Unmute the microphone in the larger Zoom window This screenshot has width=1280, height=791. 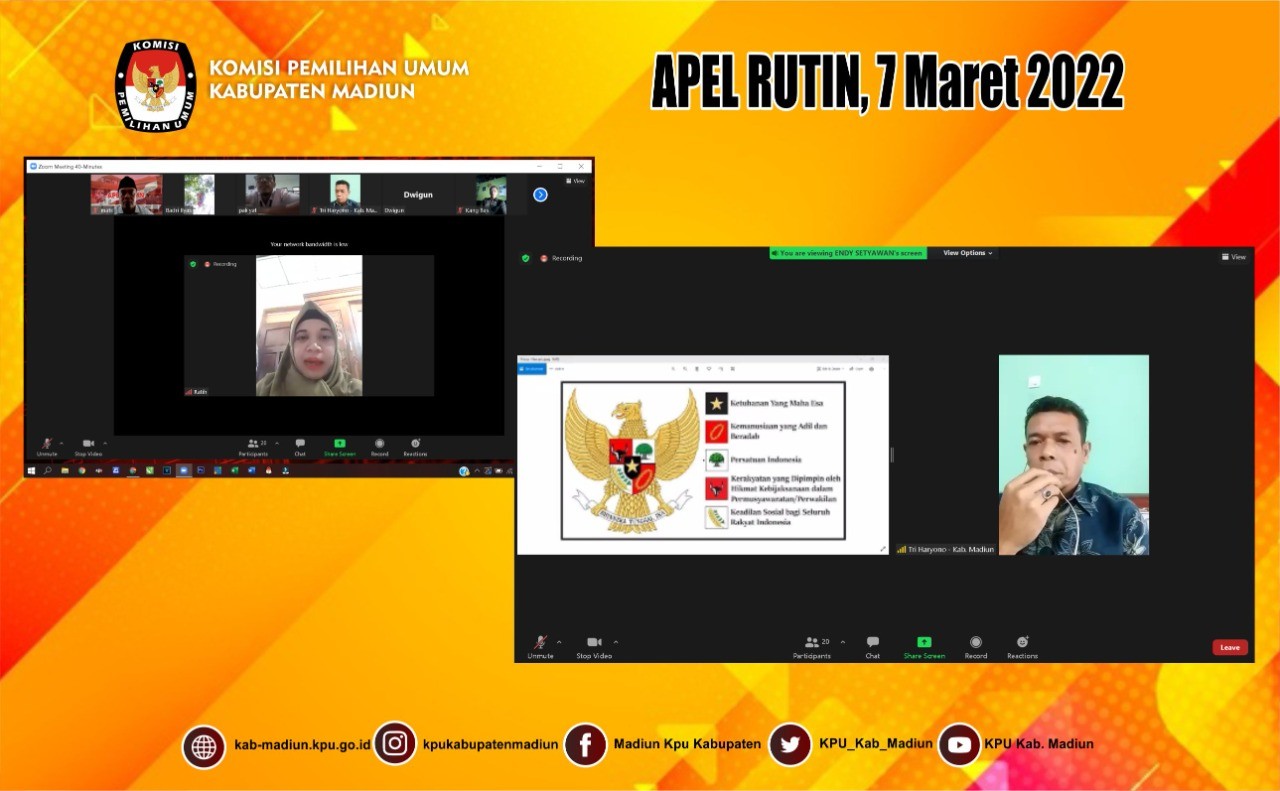[540, 644]
